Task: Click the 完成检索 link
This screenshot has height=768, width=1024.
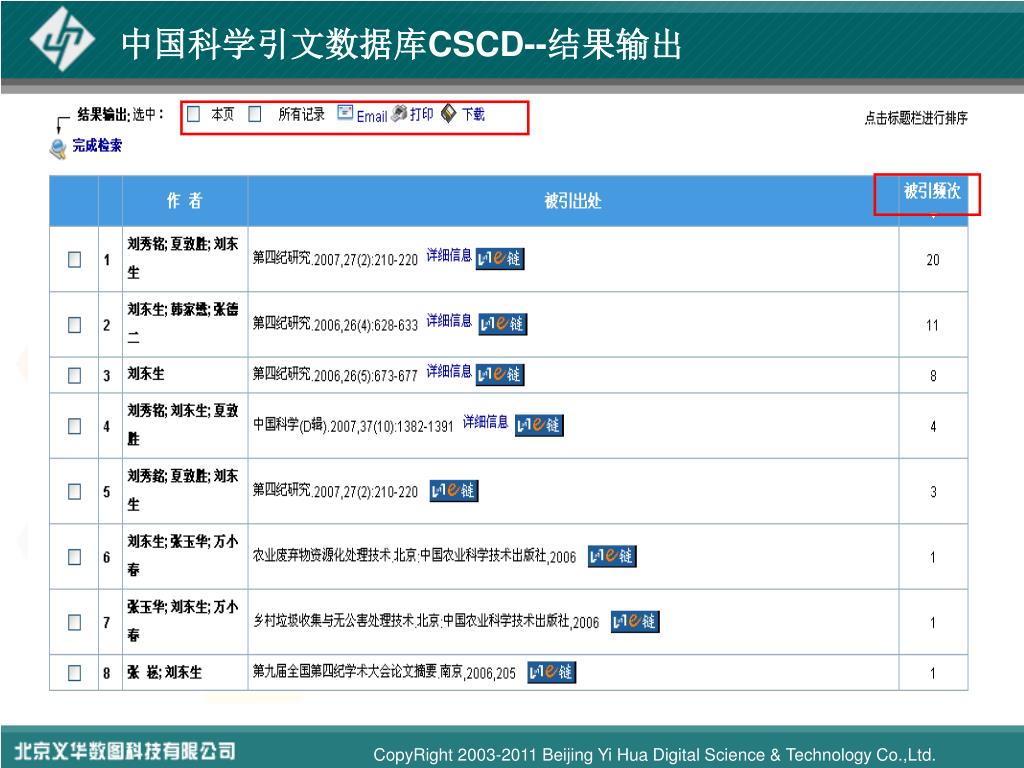Action: coord(97,146)
